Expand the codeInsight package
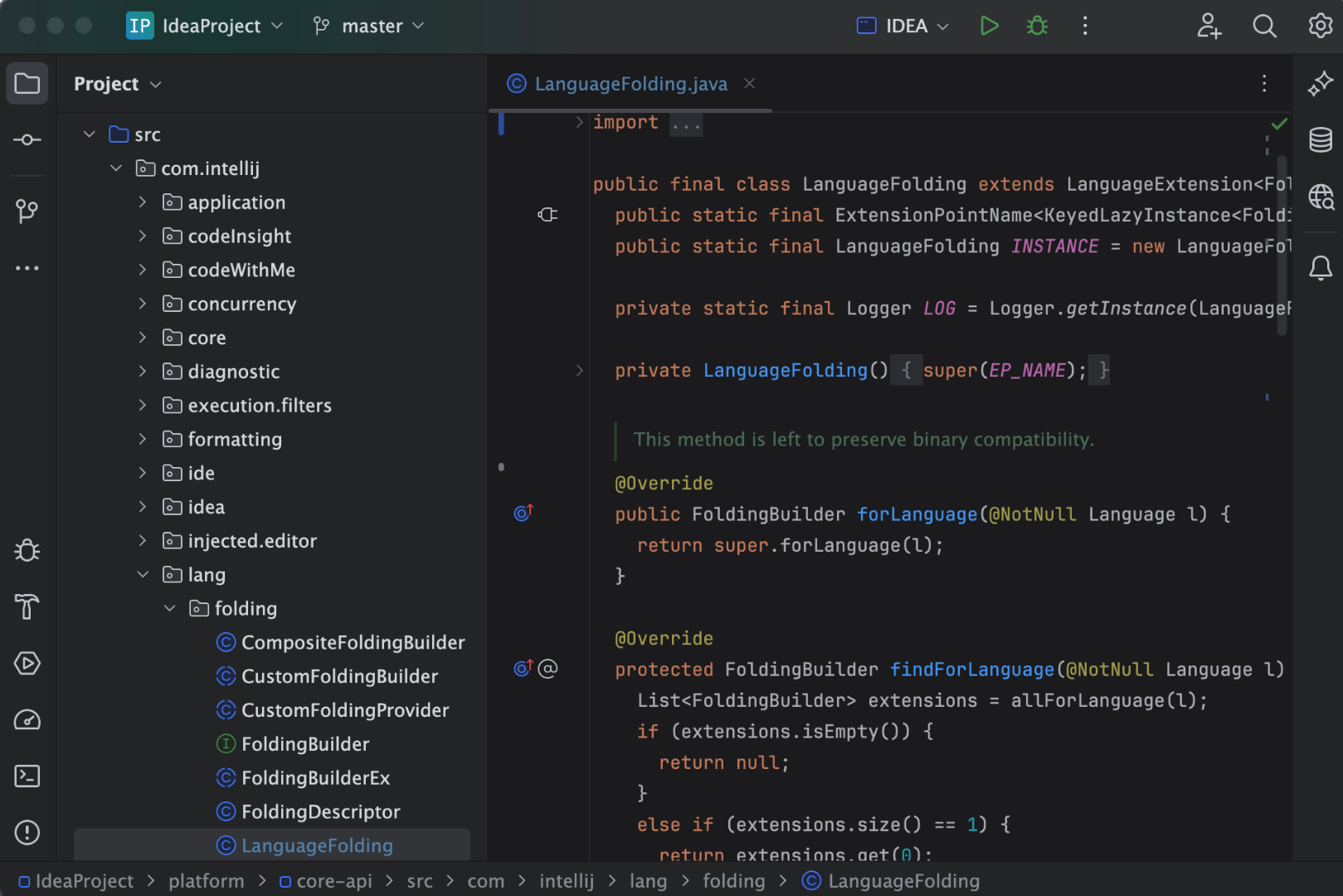 pyautogui.click(x=143, y=236)
